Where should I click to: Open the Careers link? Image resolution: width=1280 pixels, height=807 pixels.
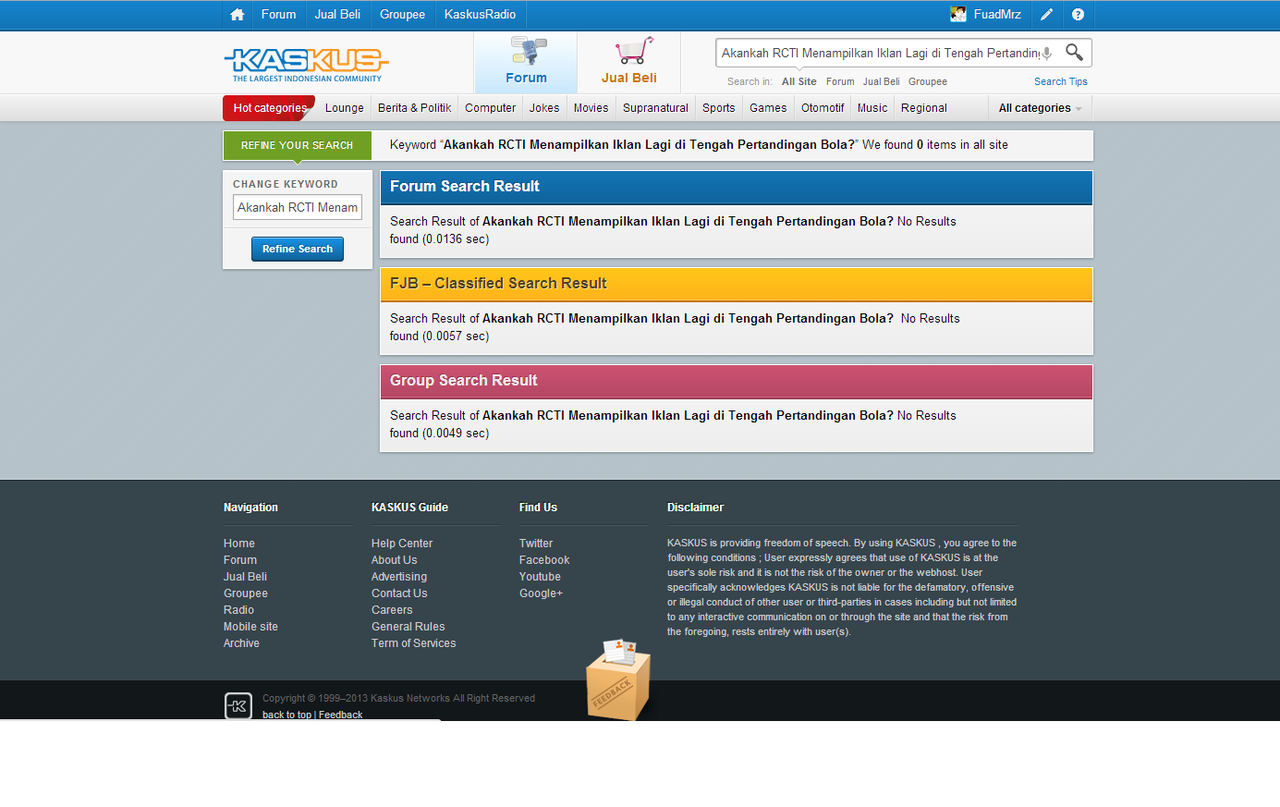click(x=392, y=610)
